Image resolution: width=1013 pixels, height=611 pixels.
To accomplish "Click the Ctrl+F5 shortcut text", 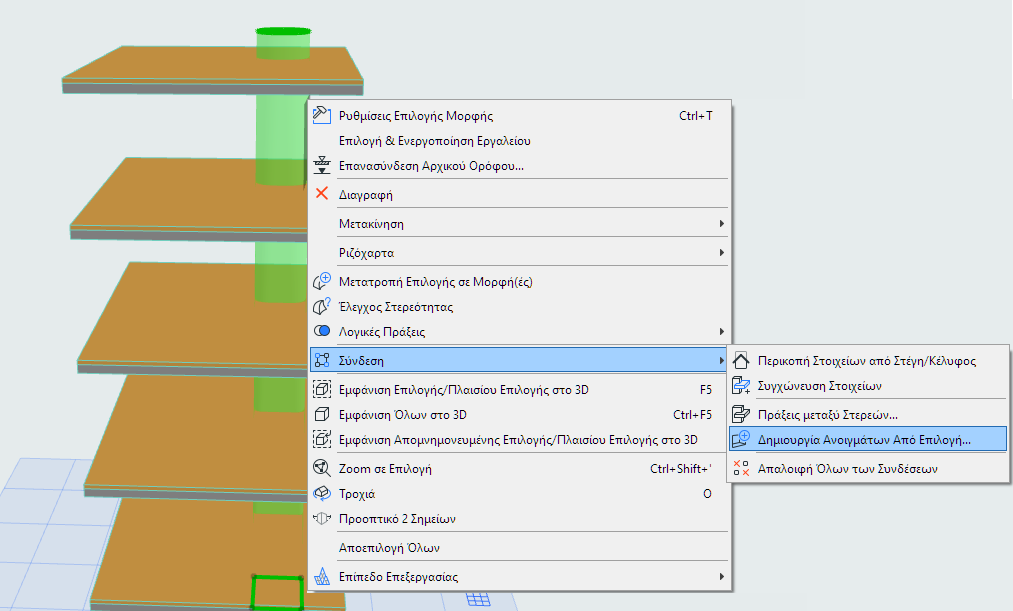I will click(x=692, y=415).
